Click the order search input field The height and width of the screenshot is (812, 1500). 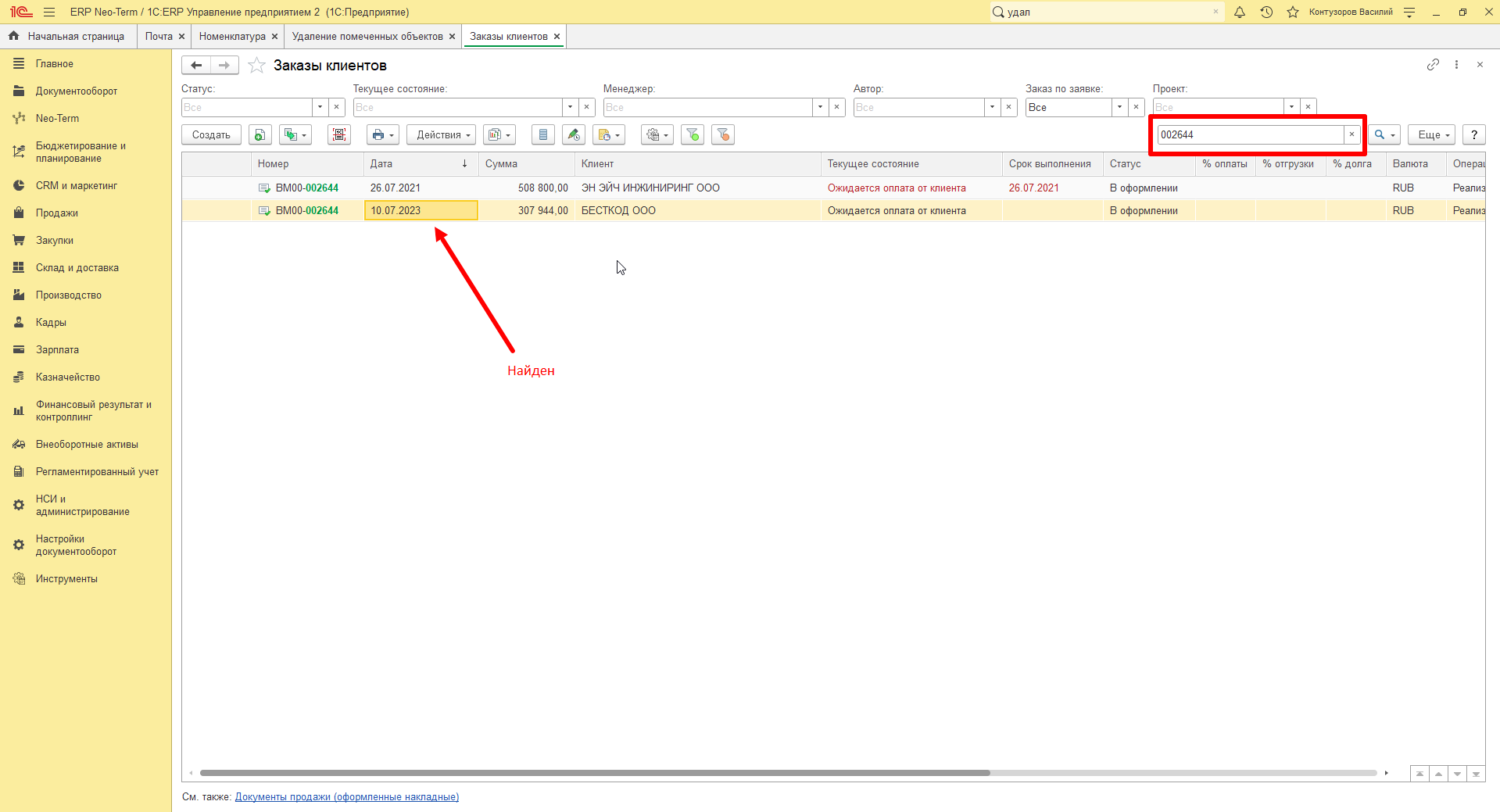(1251, 134)
